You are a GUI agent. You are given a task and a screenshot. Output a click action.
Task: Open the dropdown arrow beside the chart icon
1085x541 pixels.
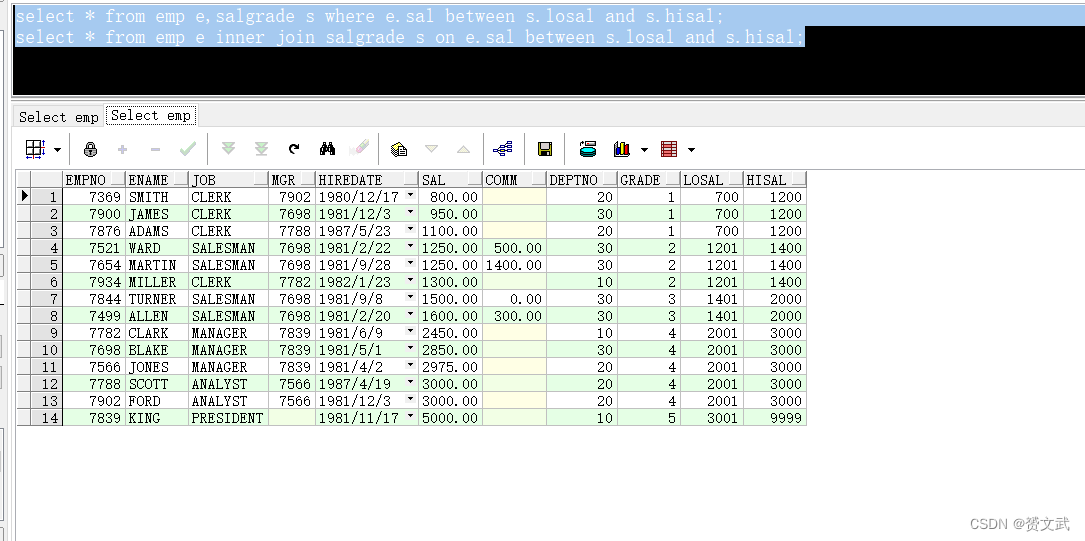tap(644, 150)
